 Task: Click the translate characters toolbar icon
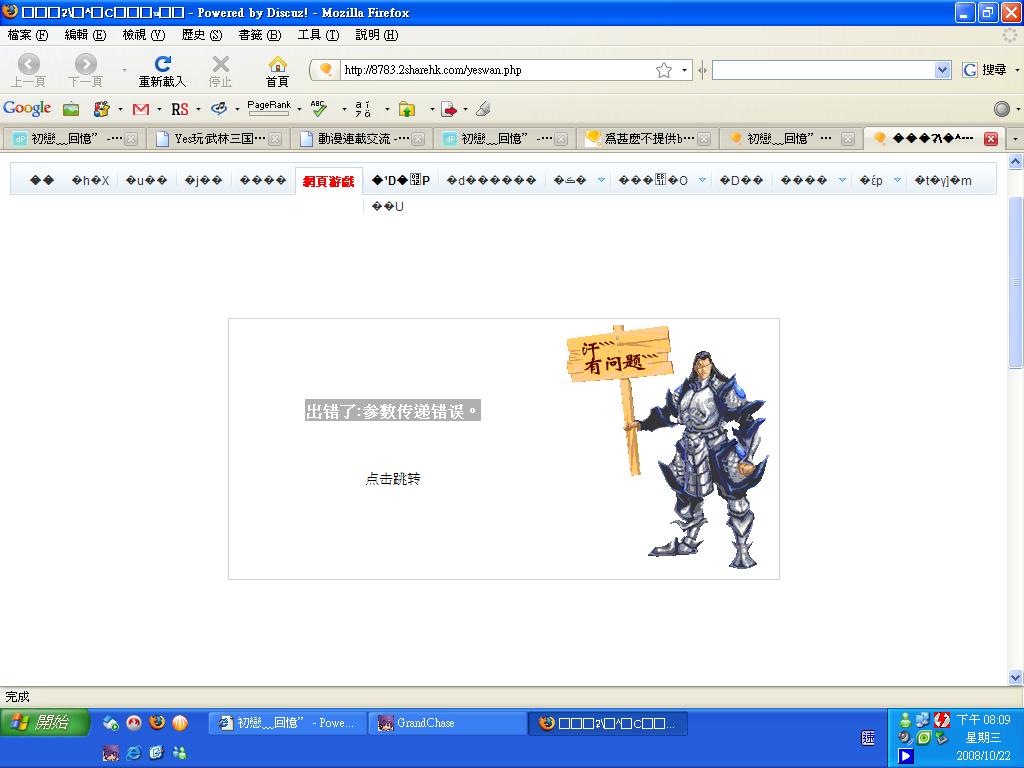[x=363, y=109]
